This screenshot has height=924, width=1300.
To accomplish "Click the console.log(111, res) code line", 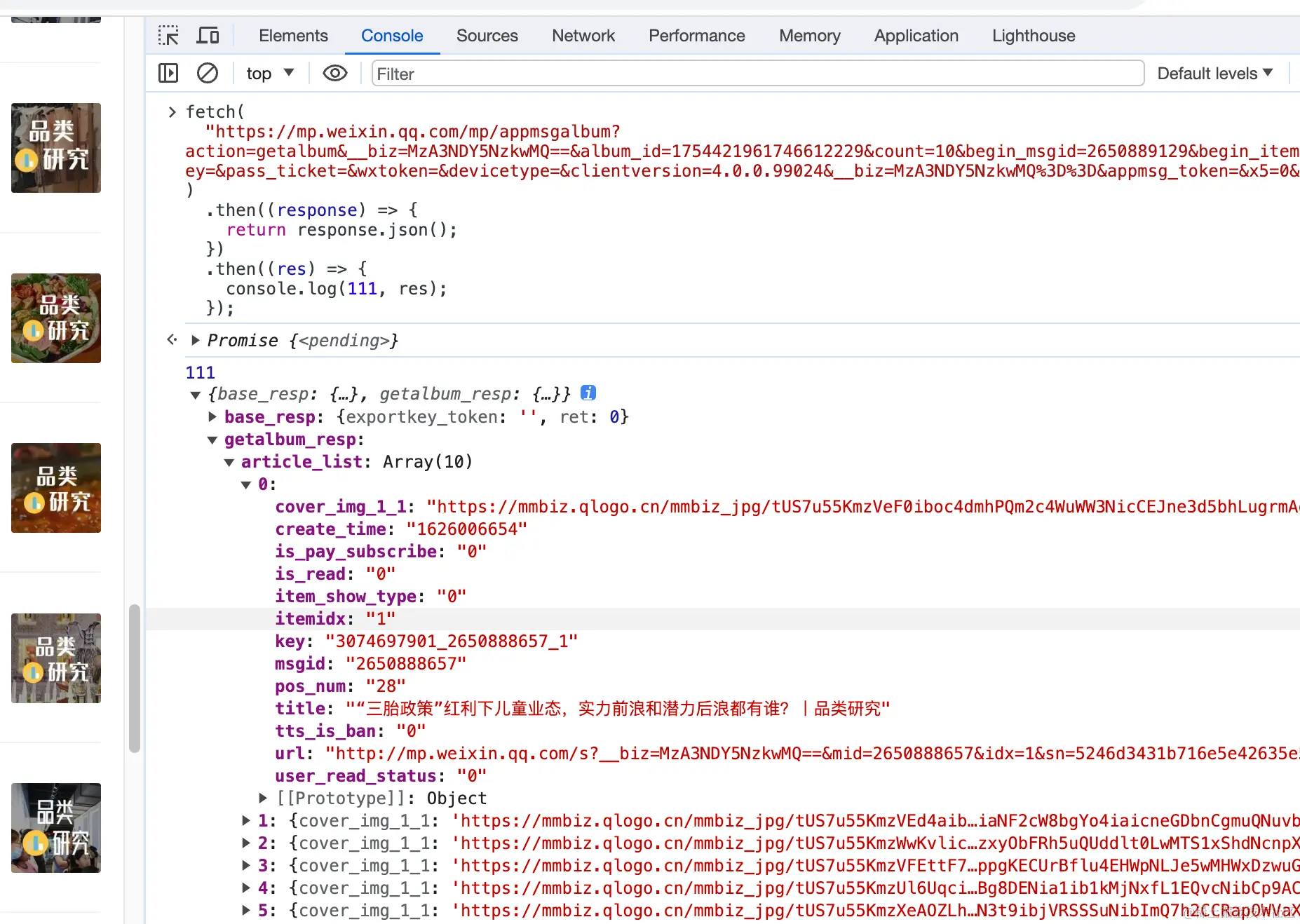I will (x=337, y=289).
